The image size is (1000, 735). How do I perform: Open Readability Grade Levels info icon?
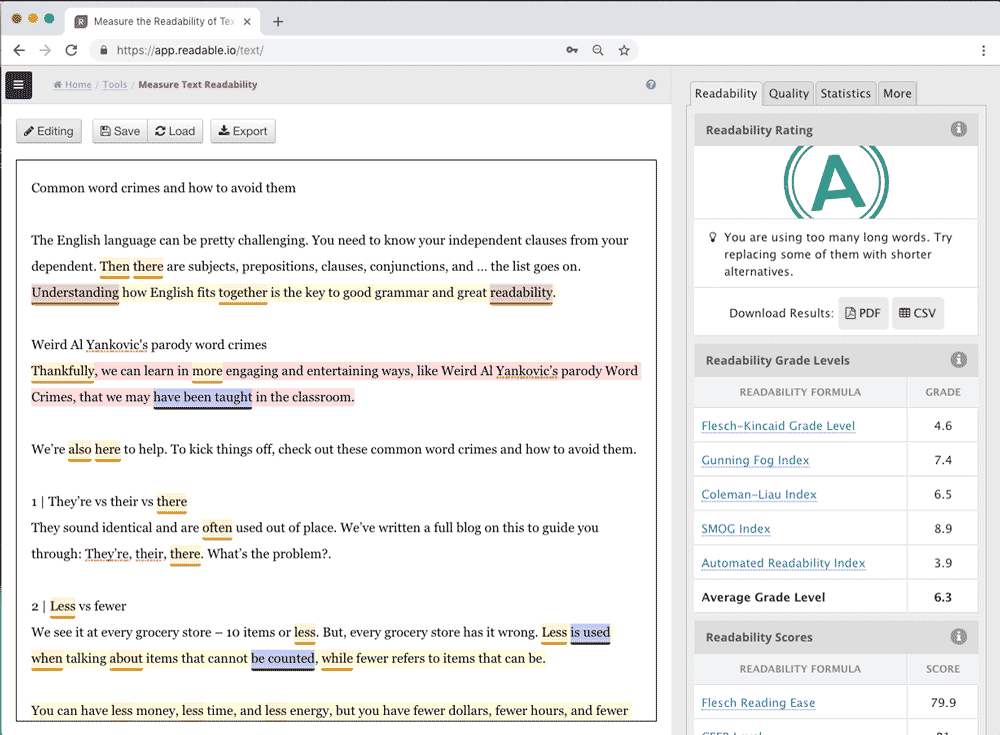(959, 360)
